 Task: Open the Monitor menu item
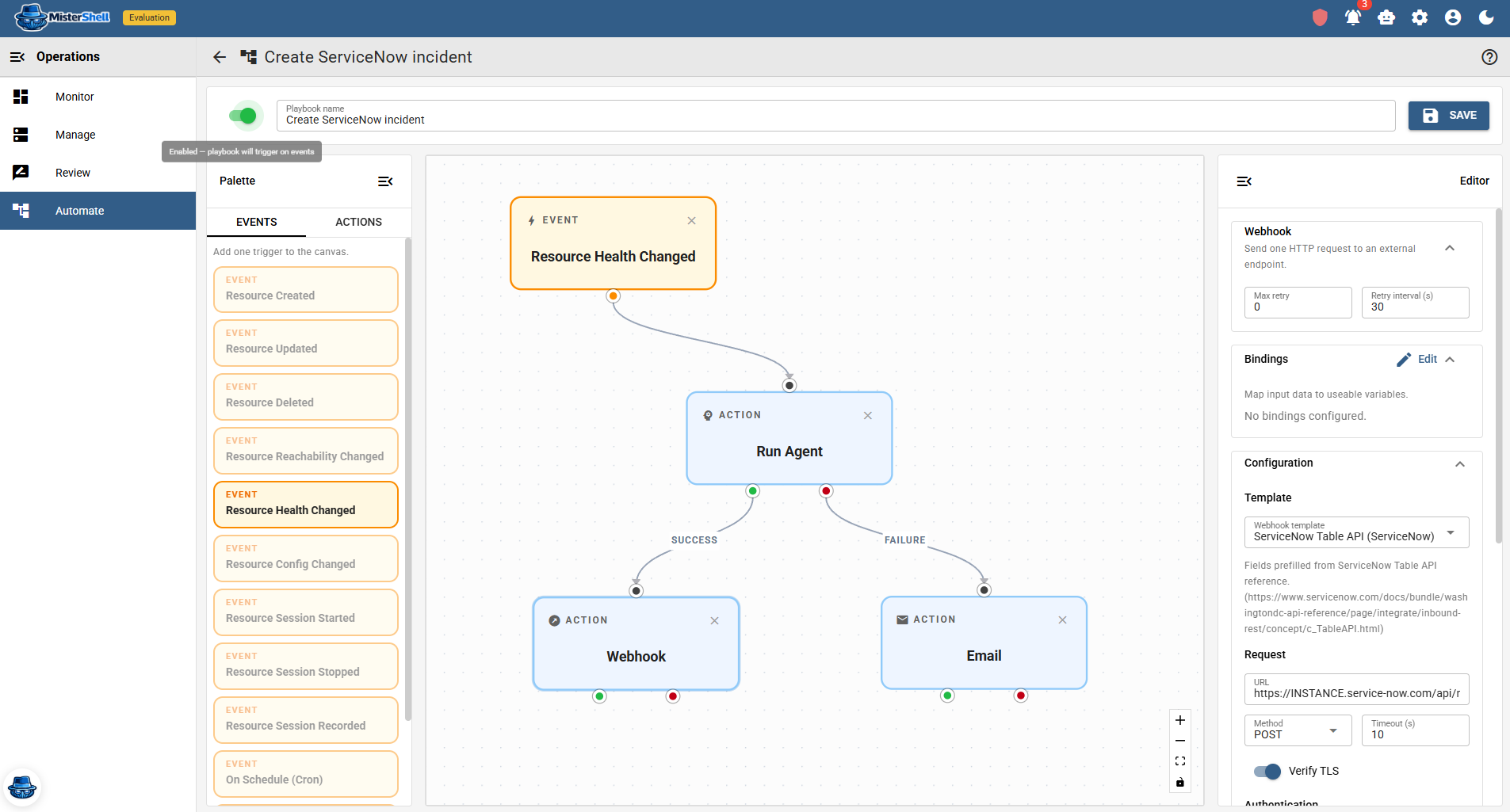point(97,97)
